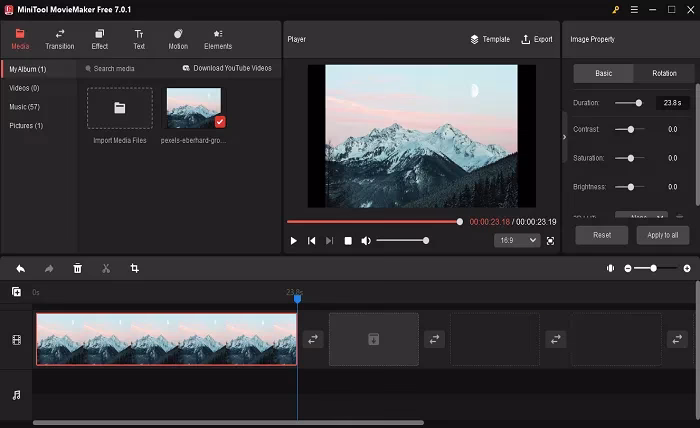Click the add track icon above timeline
The image size is (700, 428).
[x=16, y=292]
